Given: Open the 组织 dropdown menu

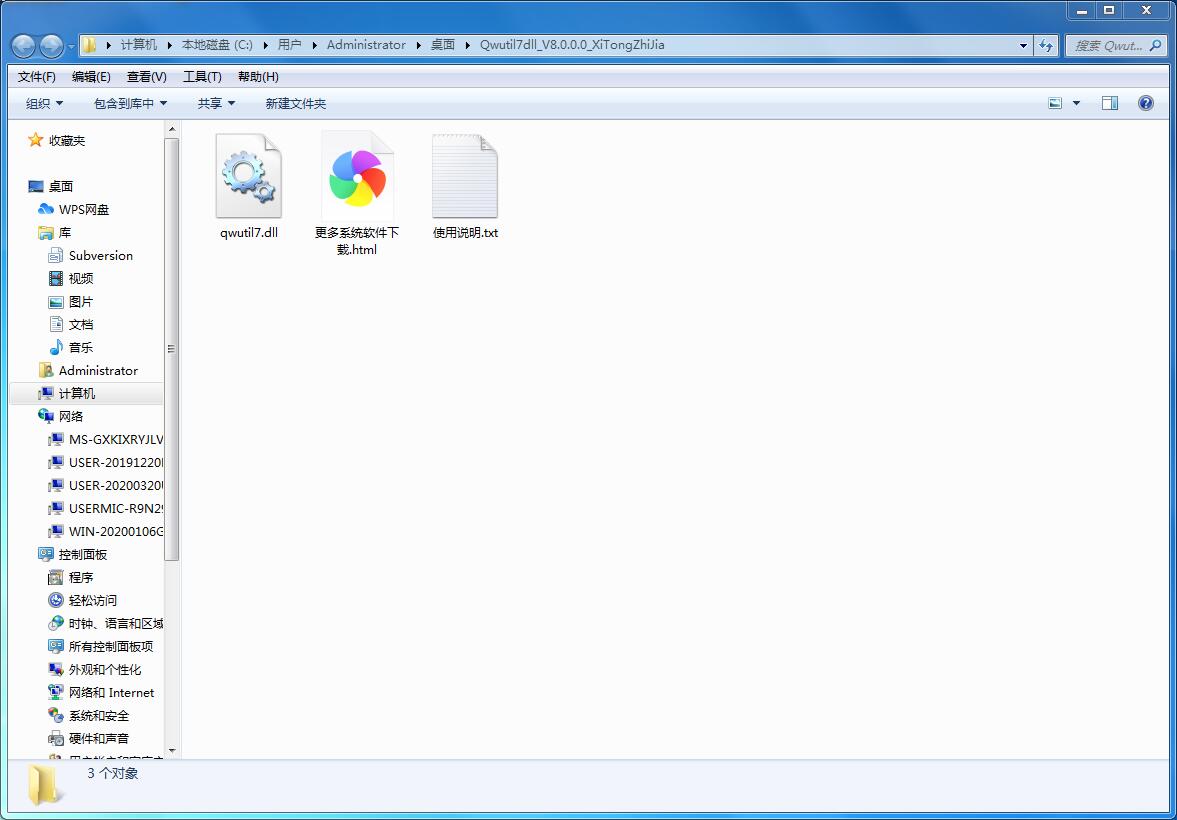Looking at the screenshot, I should point(44,104).
